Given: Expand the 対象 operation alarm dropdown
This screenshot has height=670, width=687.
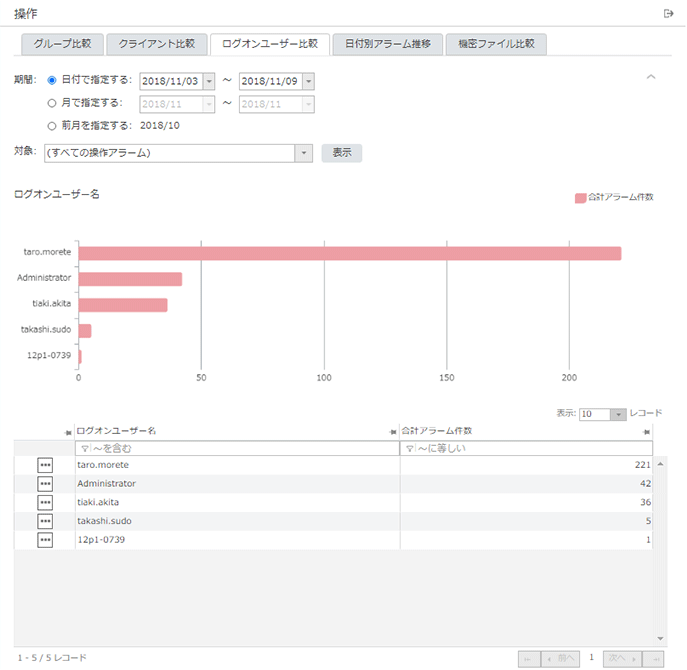Looking at the screenshot, I should 304,153.
